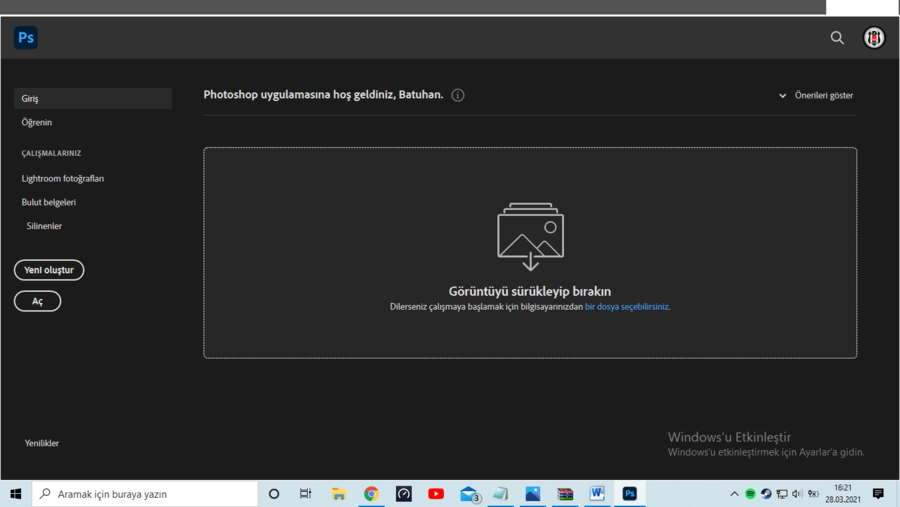Show hidden system tray icons
Screen dimensions: 900x507
734,494
